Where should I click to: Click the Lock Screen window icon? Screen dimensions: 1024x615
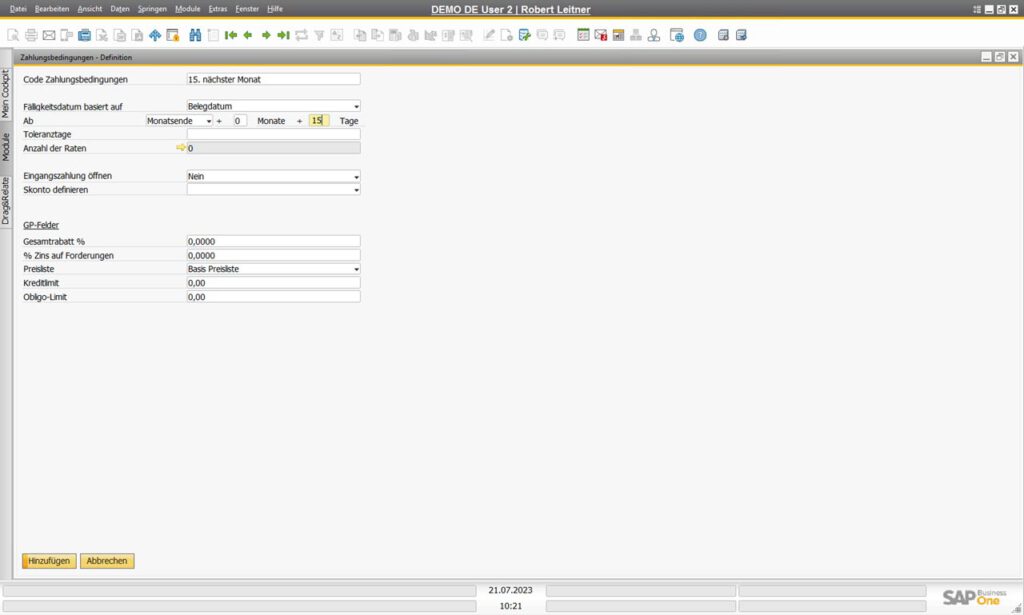tap(172, 35)
